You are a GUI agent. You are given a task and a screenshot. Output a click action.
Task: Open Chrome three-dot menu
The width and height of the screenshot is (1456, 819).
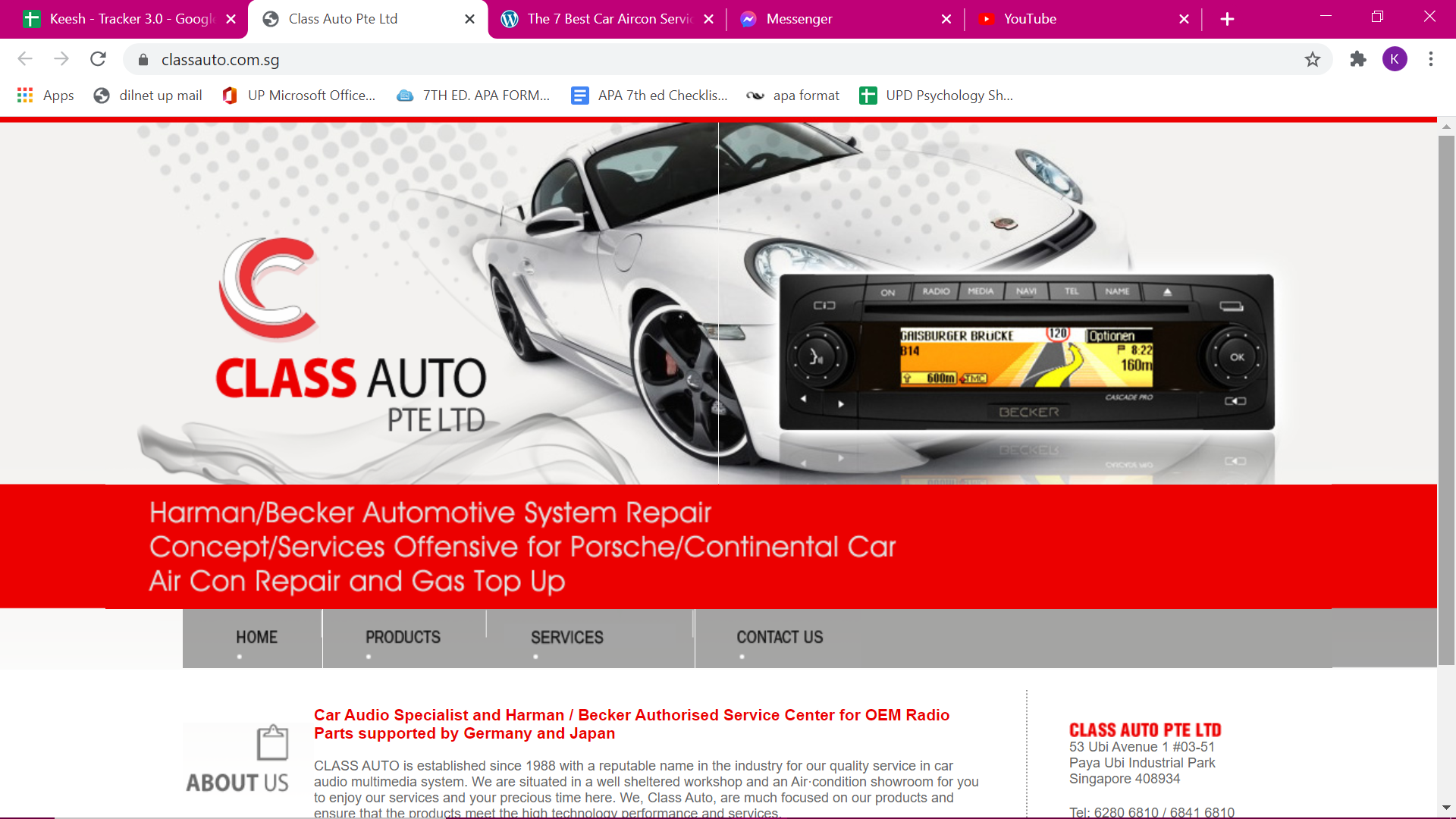[1431, 59]
